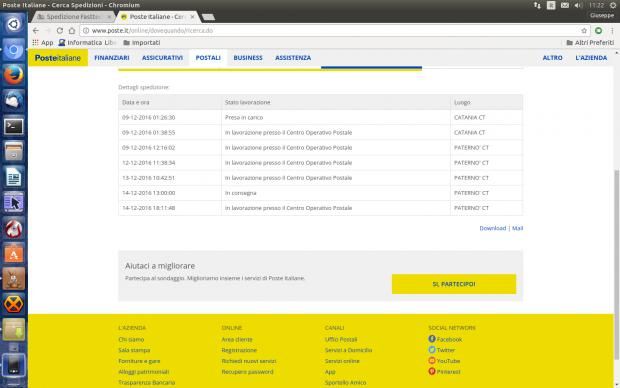The width and height of the screenshot is (620, 388).
Task: Select the '14-12-2016 18:11:48' date cell
Action: coord(170,208)
